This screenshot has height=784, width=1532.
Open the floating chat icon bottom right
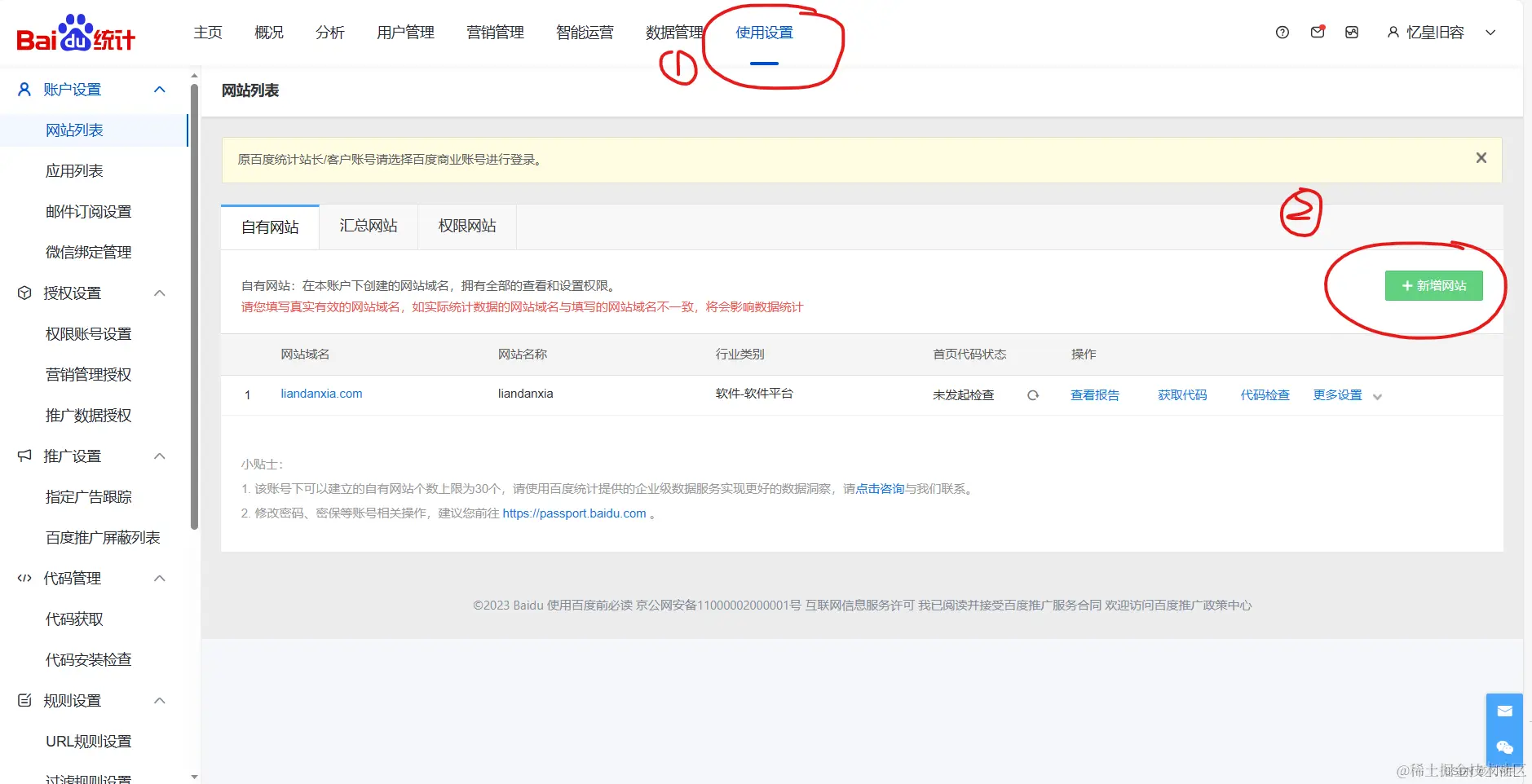(x=1504, y=748)
